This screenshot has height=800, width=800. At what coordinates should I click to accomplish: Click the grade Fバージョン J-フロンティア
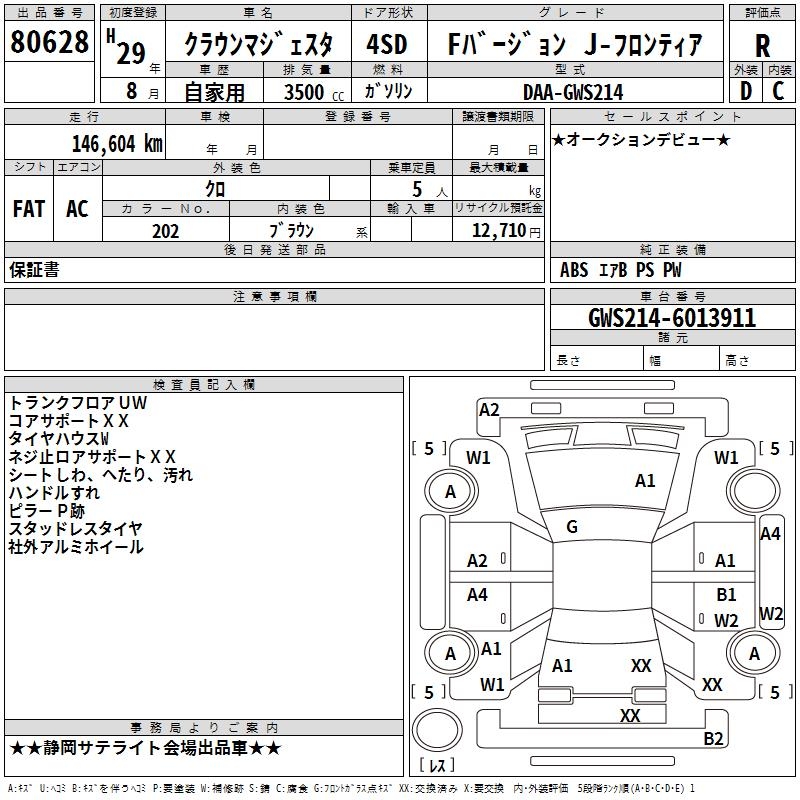click(574, 44)
